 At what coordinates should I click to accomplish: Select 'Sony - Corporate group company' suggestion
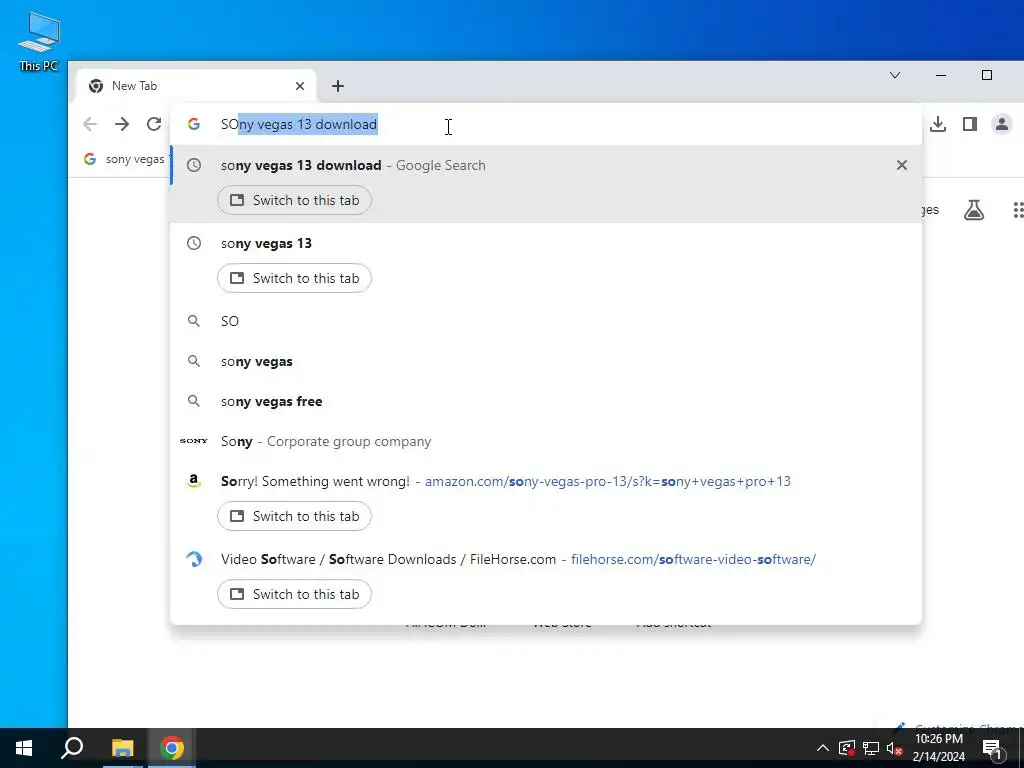[x=545, y=441]
